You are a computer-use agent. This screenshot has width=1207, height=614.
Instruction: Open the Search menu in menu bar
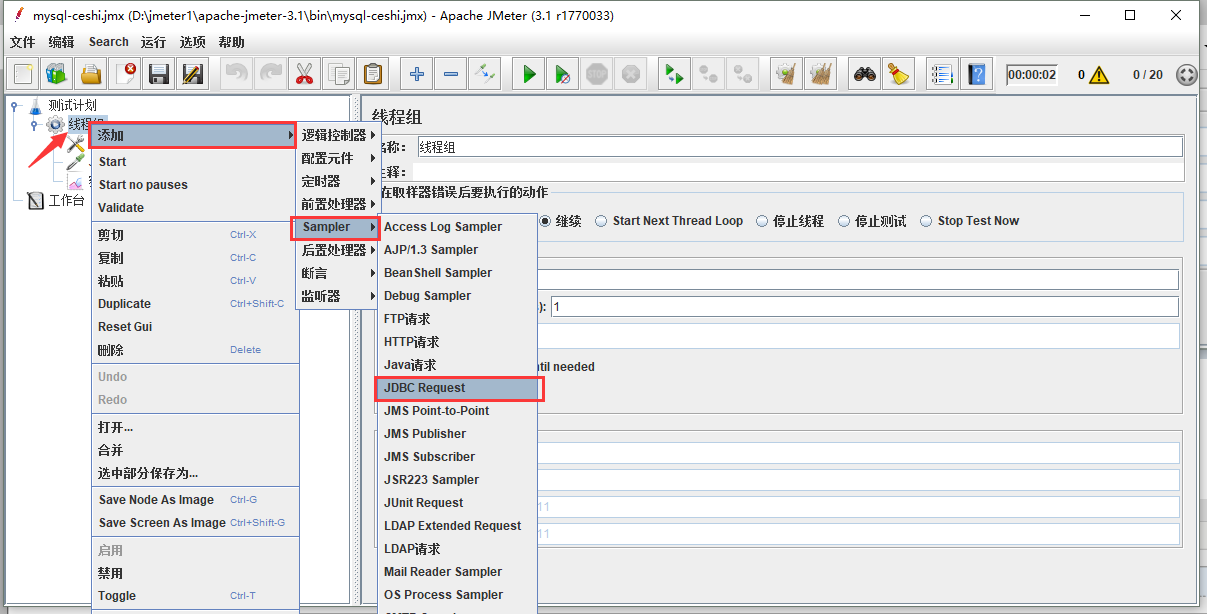click(108, 42)
